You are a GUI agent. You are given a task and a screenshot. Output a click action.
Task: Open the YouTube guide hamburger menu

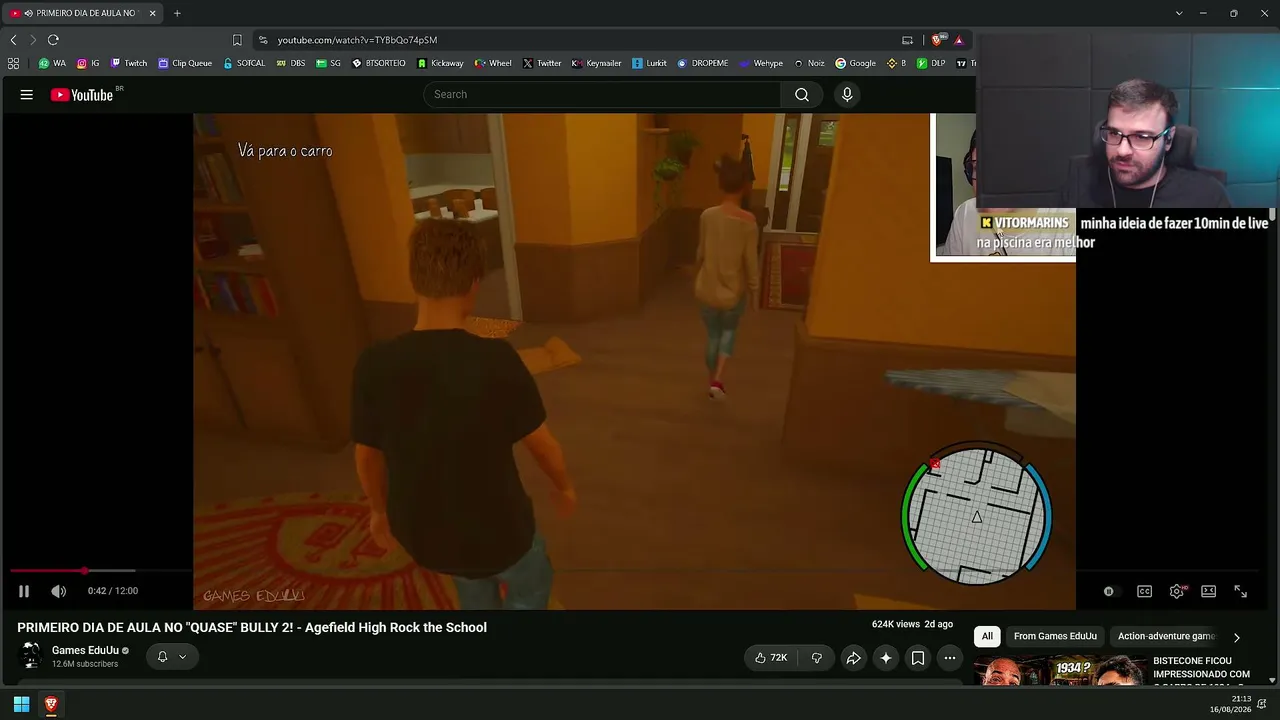[27, 95]
